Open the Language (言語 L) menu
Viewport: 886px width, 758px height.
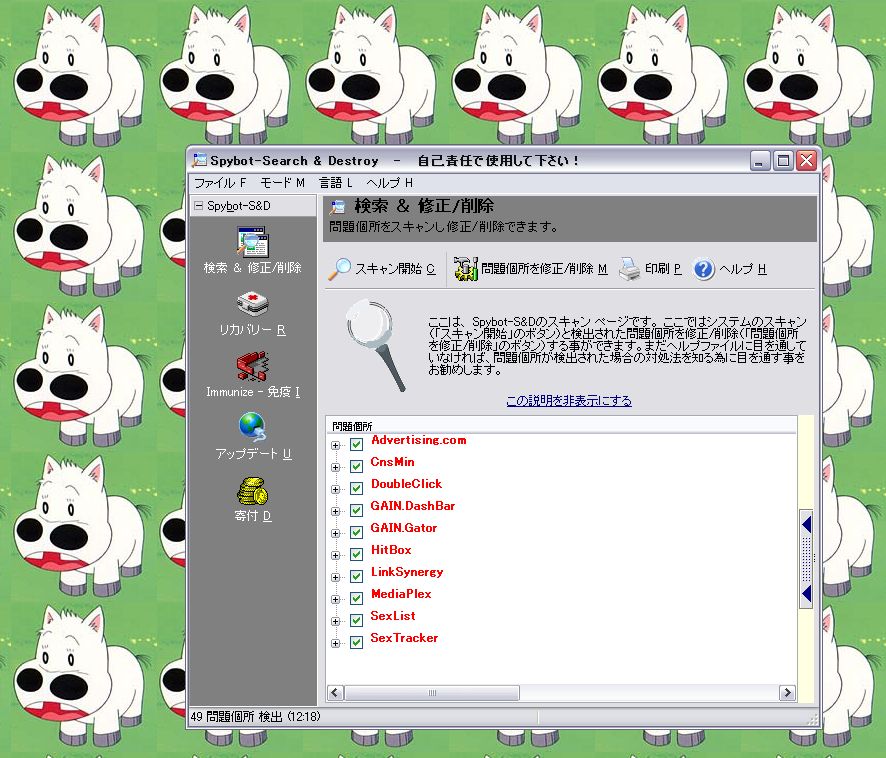(x=335, y=183)
